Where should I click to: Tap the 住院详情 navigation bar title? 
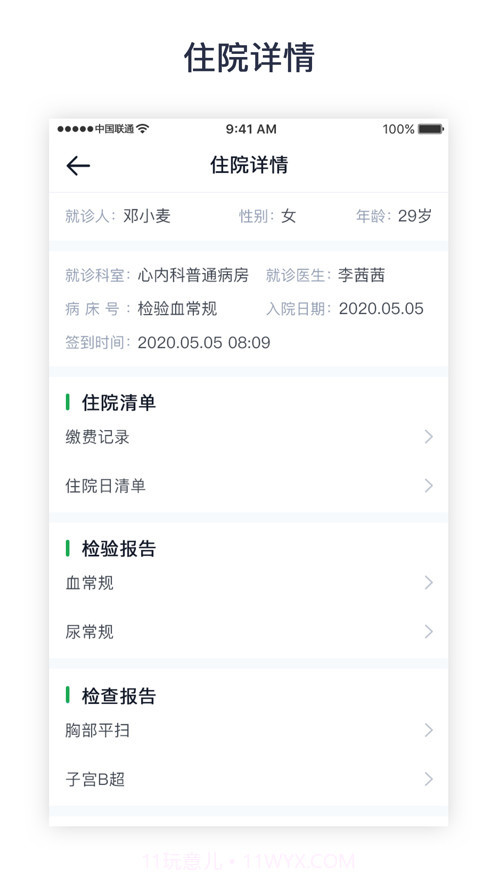(249, 165)
